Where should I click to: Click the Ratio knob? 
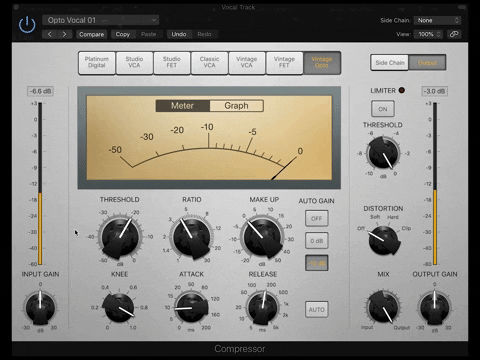tap(192, 237)
